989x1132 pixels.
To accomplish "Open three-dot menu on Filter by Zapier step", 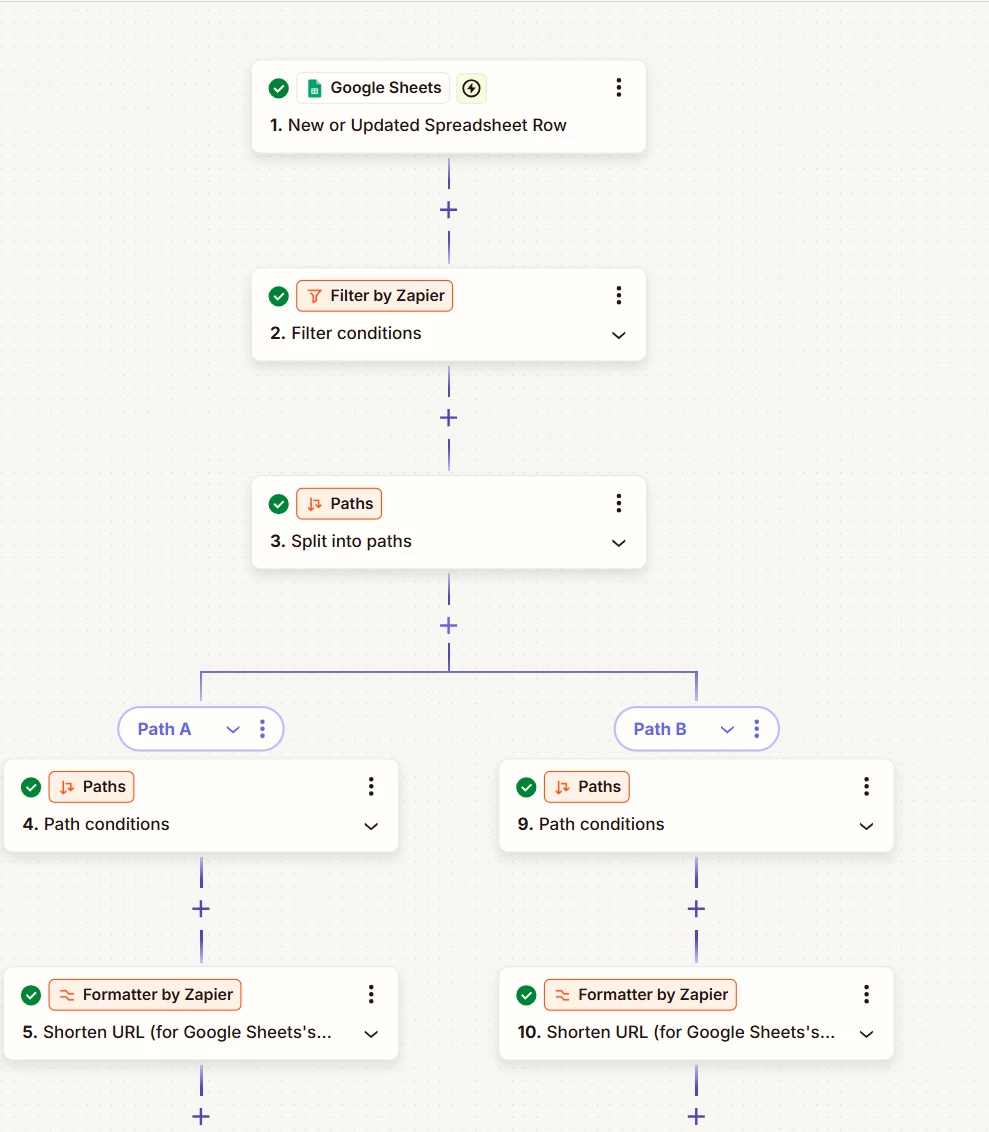I will click(x=619, y=295).
